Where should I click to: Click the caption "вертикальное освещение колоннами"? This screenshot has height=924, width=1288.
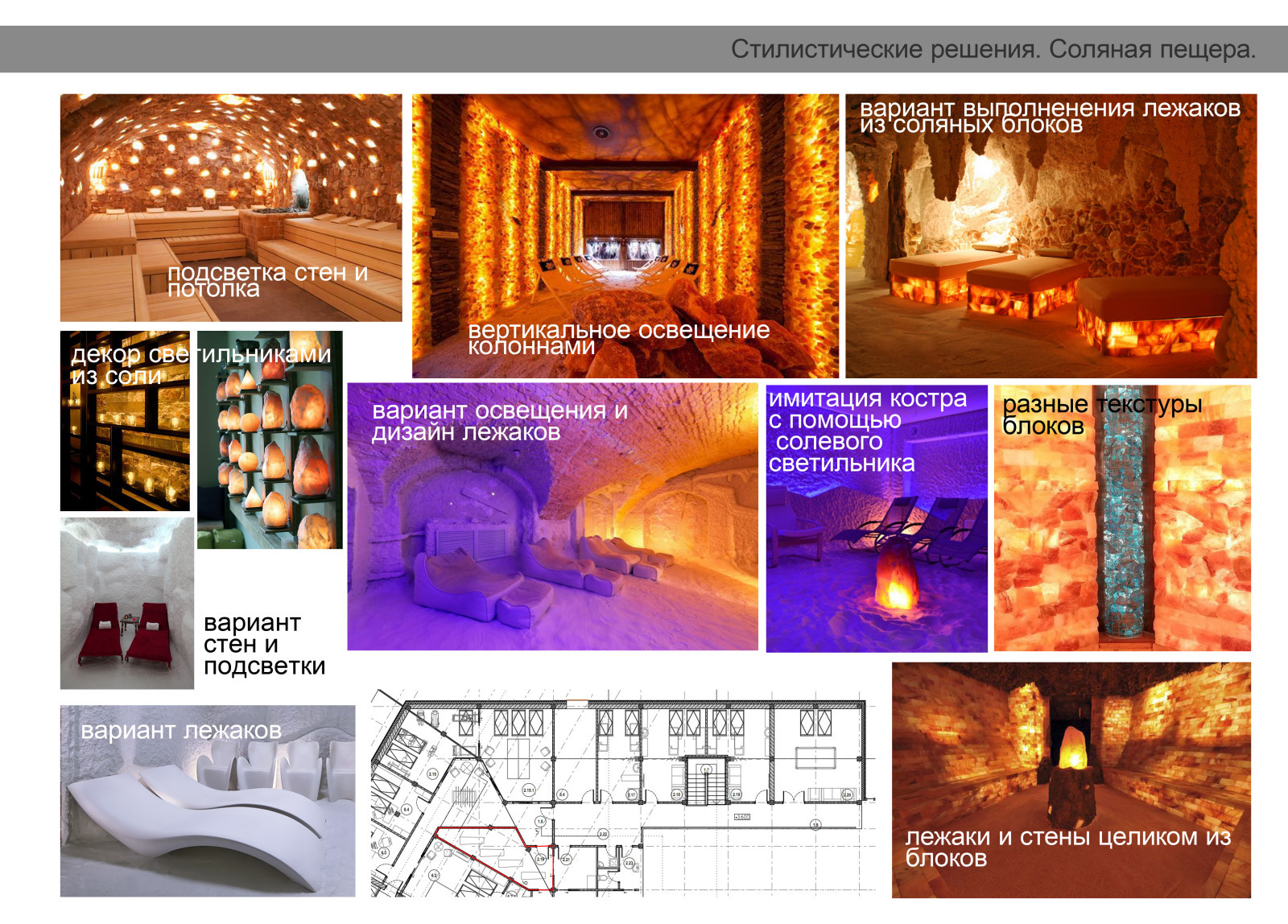(x=618, y=338)
